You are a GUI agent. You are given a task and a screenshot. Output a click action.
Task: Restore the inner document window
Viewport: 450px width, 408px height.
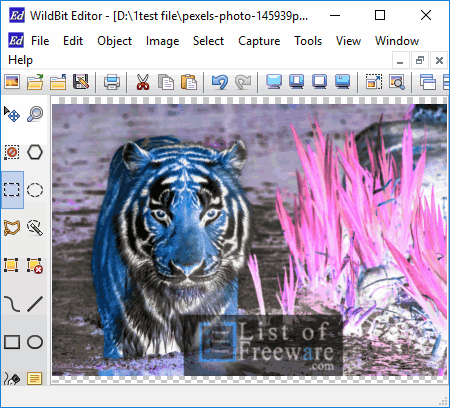coord(420,61)
